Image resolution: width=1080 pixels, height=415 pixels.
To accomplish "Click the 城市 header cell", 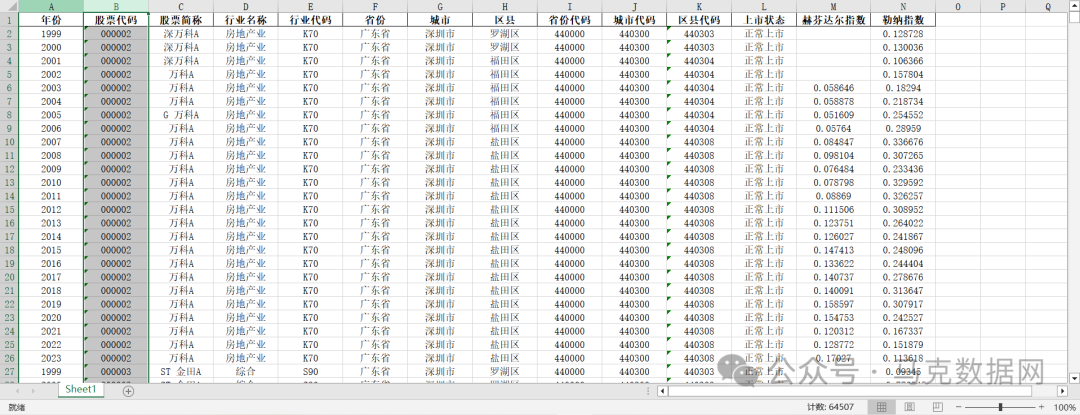I will point(440,19).
